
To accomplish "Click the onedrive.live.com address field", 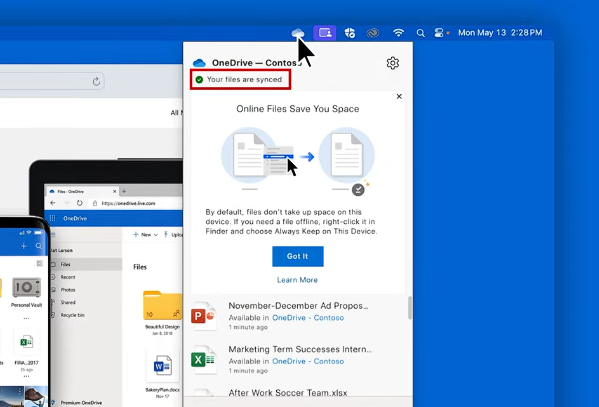I will pyautogui.click(x=128, y=203).
